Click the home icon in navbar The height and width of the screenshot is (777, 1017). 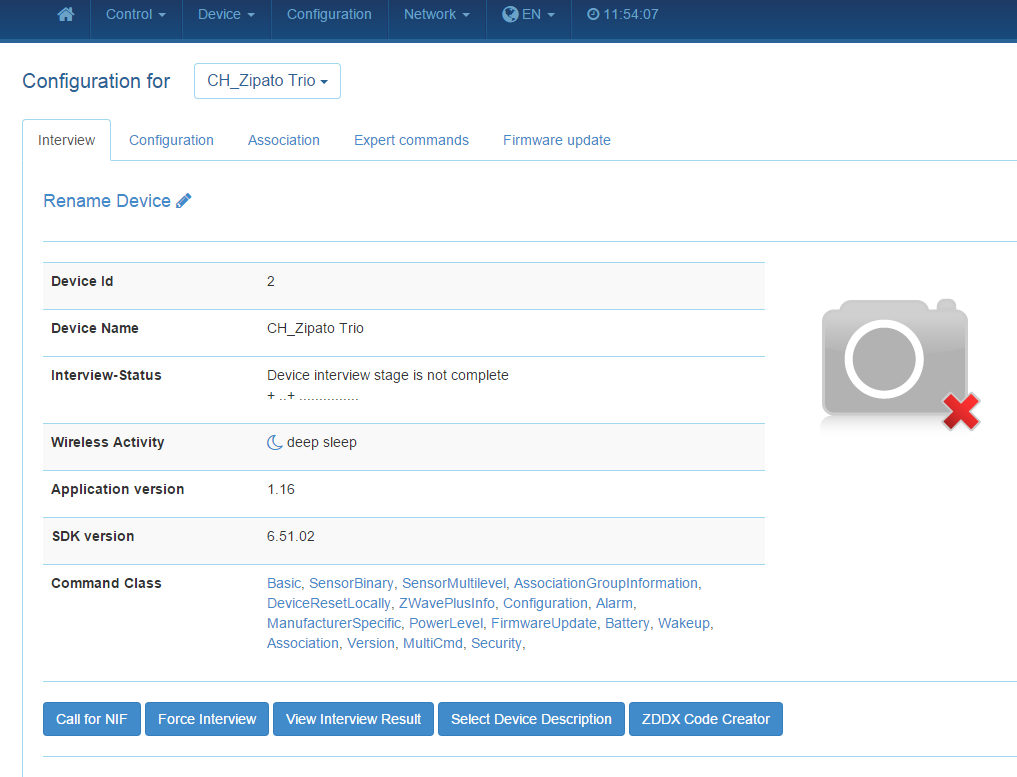click(x=66, y=15)
